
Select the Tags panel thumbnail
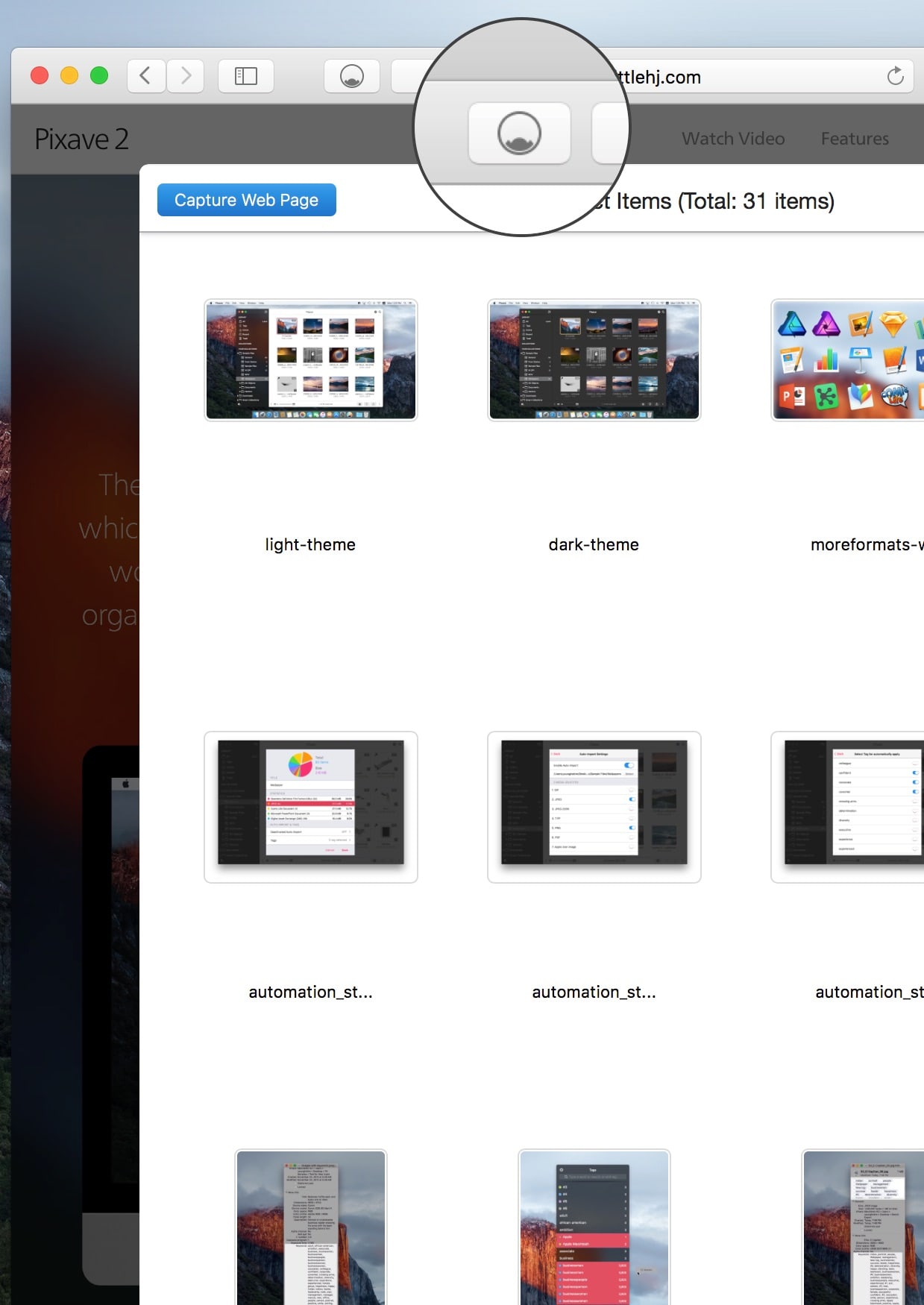594,1227
